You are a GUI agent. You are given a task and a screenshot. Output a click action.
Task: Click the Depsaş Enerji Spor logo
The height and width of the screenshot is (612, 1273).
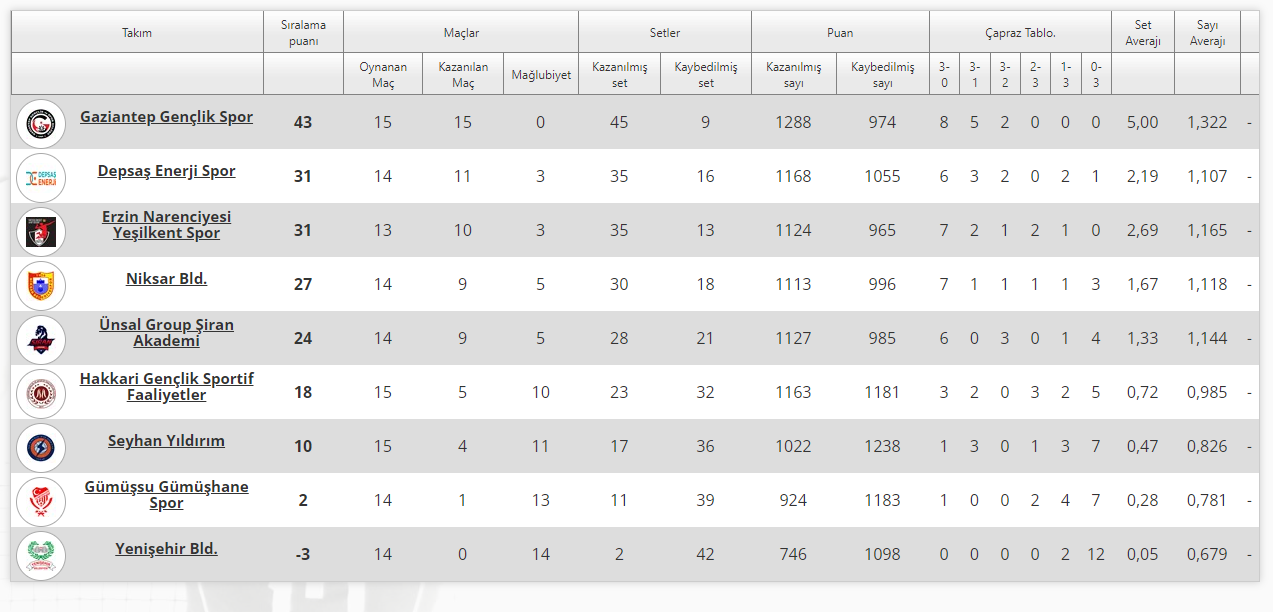41,177
